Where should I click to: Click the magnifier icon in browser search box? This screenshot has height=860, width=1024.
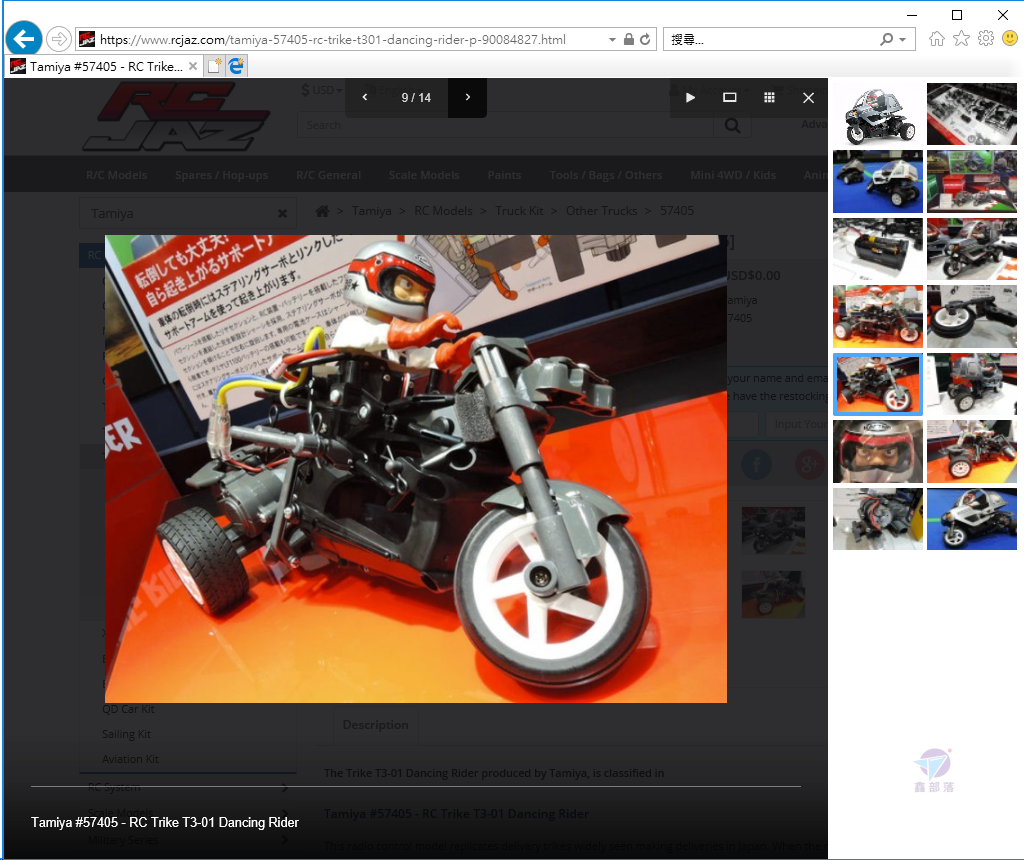[x=886, y=39]
